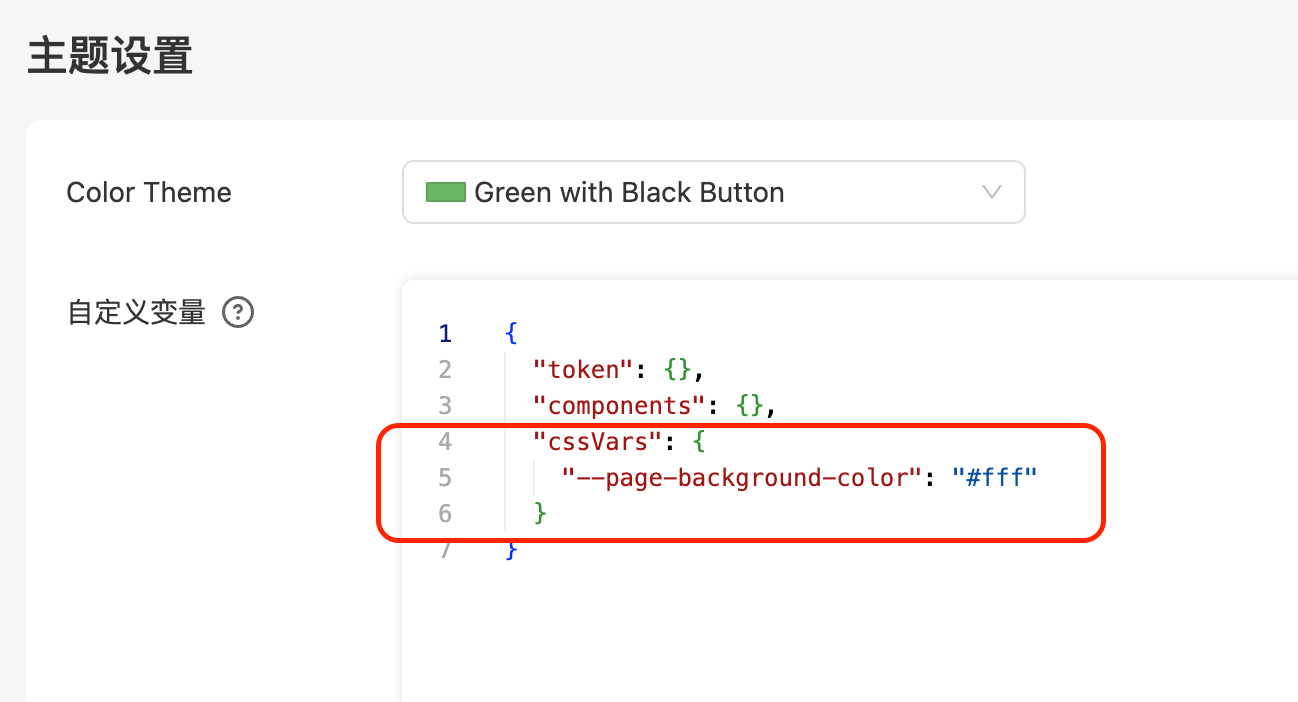The width and height of the screenshot is (1298, 702).
Task: Click line number 3 in the editor gutter
Action: coord(445,406)
